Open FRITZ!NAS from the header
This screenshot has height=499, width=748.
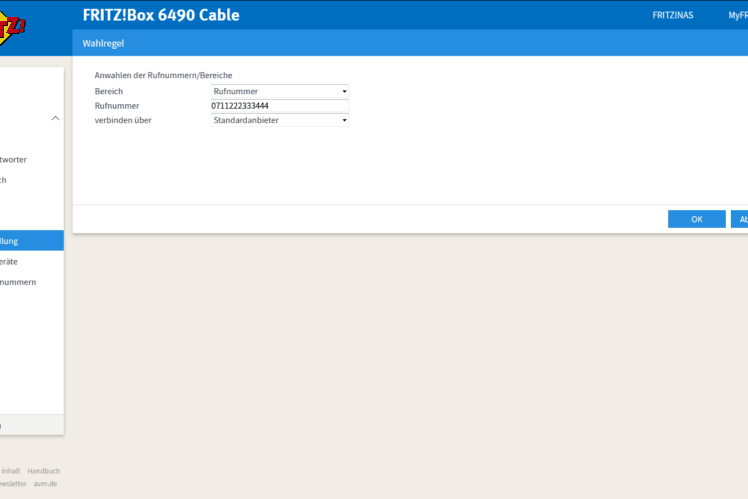(x=673, y=15)
